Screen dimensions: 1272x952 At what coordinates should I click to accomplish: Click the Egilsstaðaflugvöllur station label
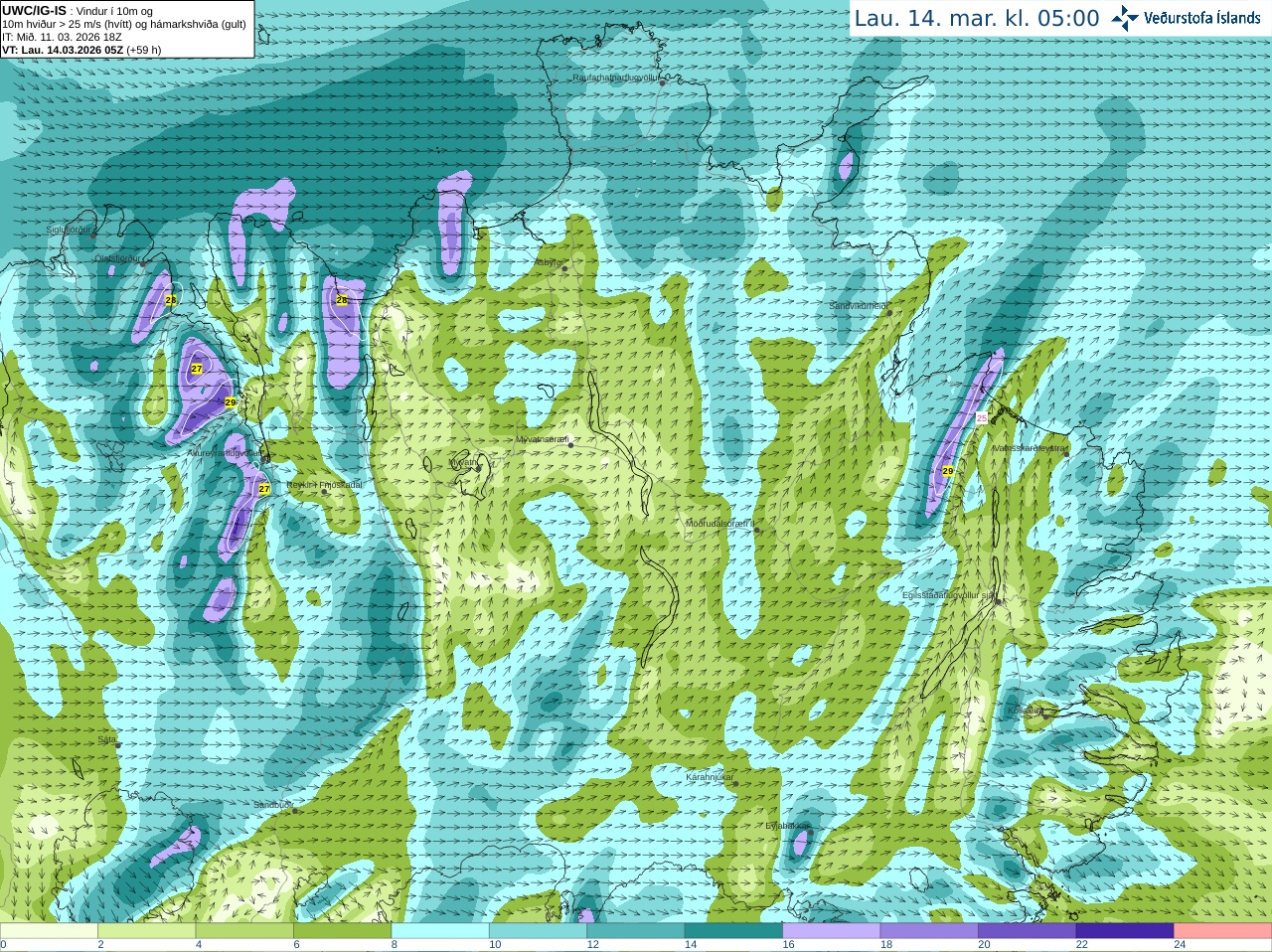948,595
